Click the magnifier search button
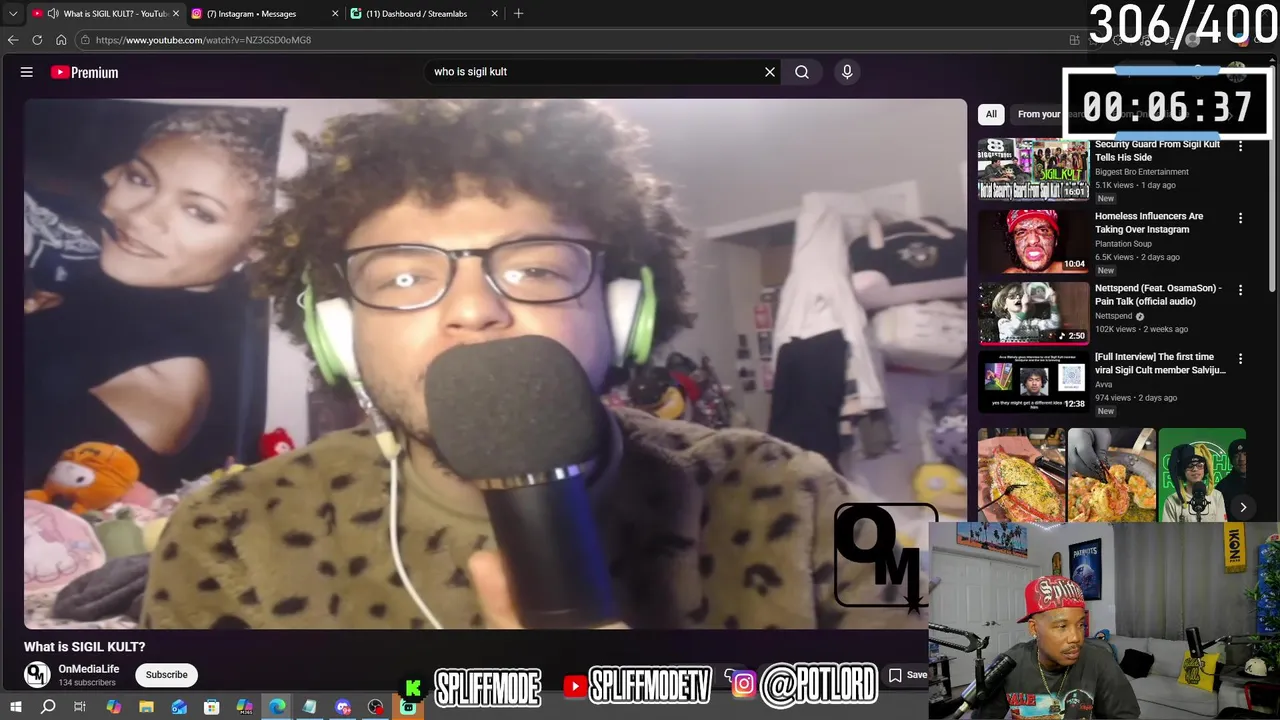The height and width of the screenshot is (720, 1280). pyautogui.click(x=802, y=72)
